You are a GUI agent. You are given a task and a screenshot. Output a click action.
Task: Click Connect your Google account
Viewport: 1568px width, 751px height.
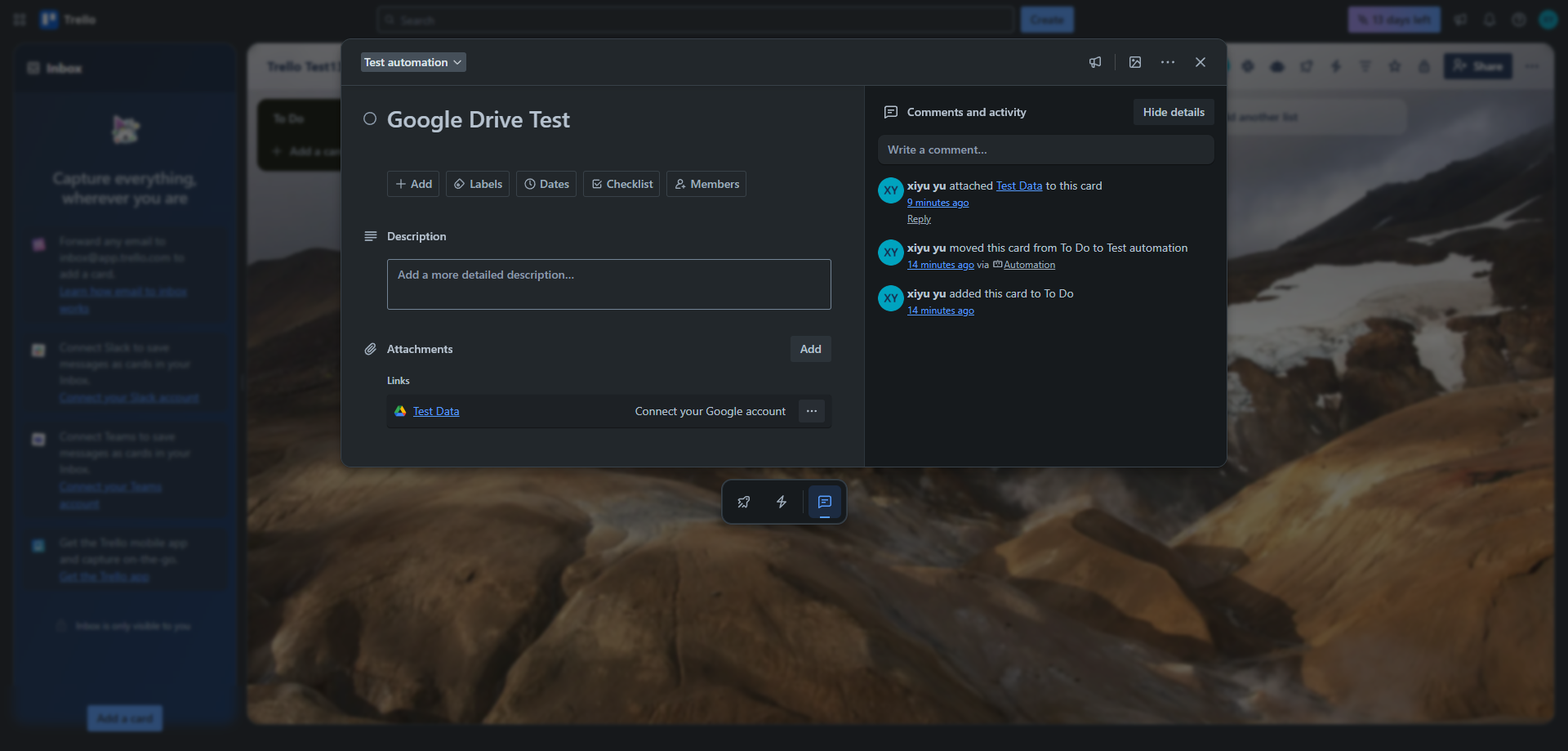(x=710, y=411)
